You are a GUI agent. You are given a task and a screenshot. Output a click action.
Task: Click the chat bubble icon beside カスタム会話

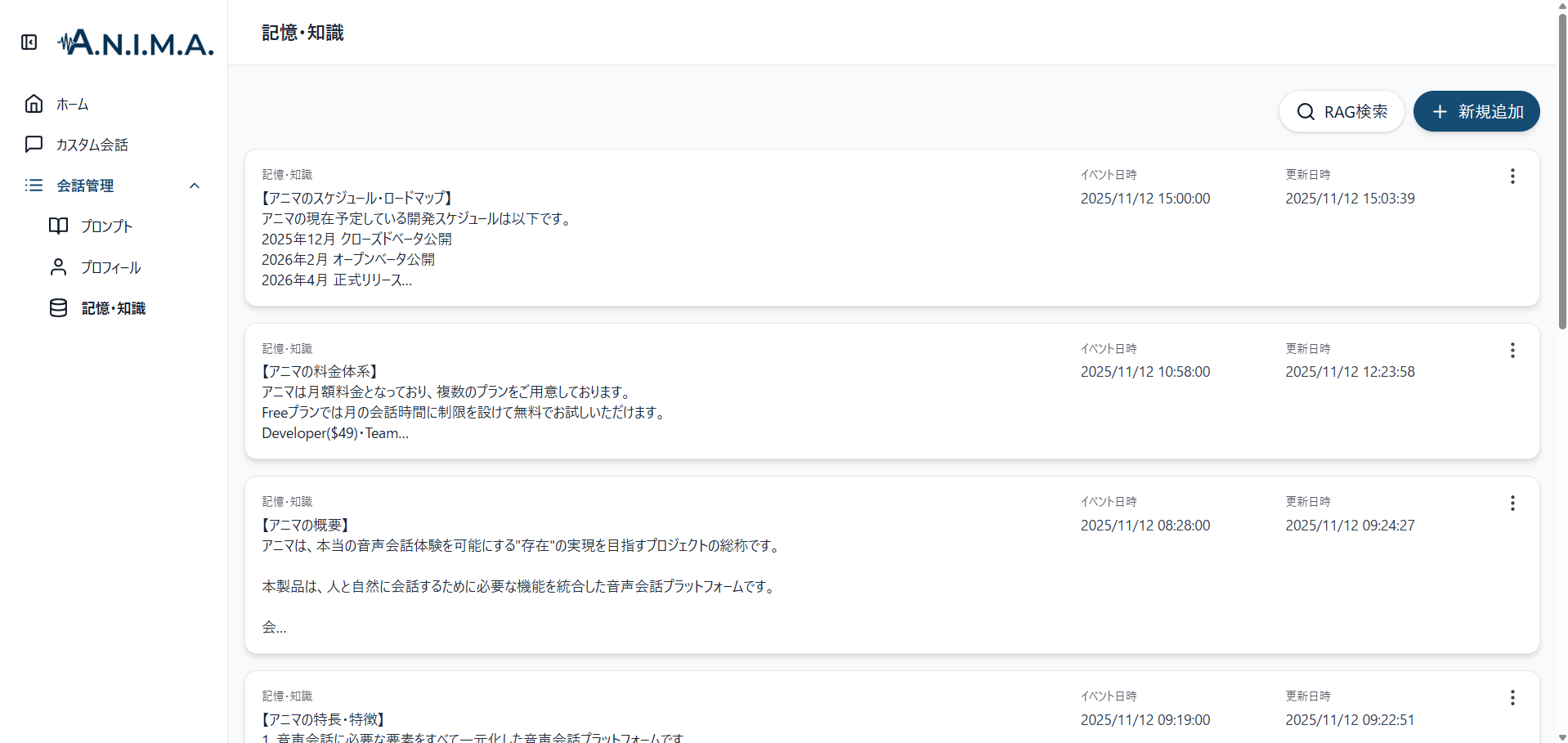[34, 144]
